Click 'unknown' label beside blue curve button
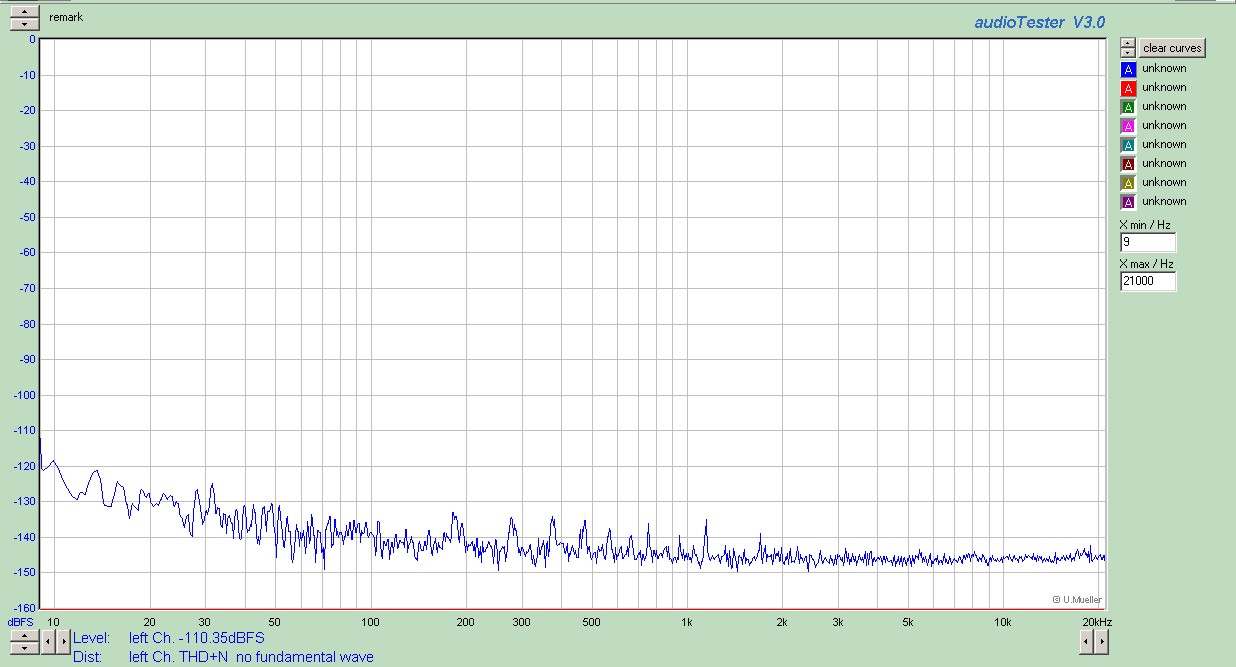Viewport: 1236px width, 667px height. pos(1164,69)
